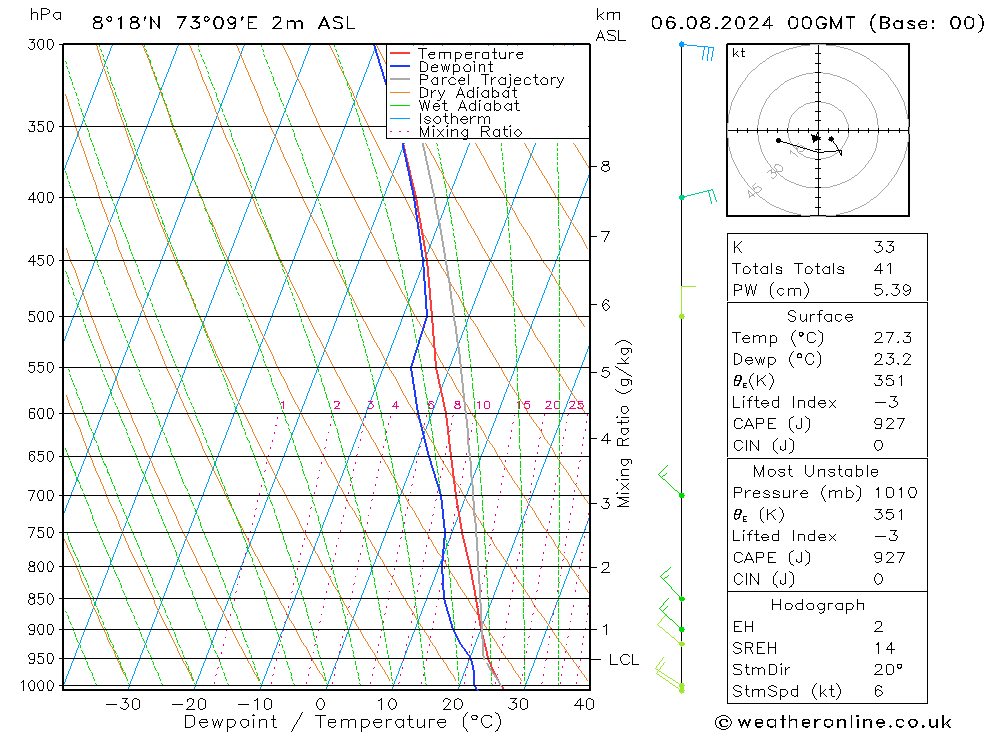
Task: Click the 'Temperature' legend entry
Action: coord(471,54)
